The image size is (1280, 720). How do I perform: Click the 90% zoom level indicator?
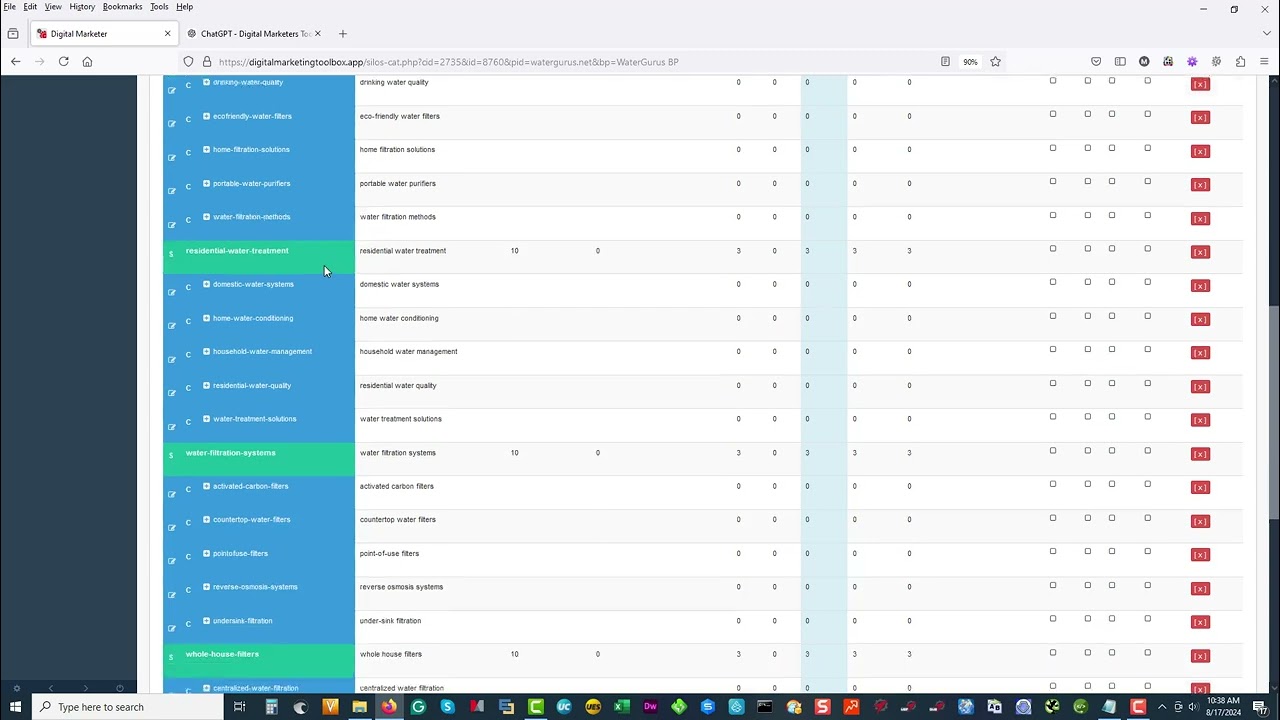click(970, 62)
